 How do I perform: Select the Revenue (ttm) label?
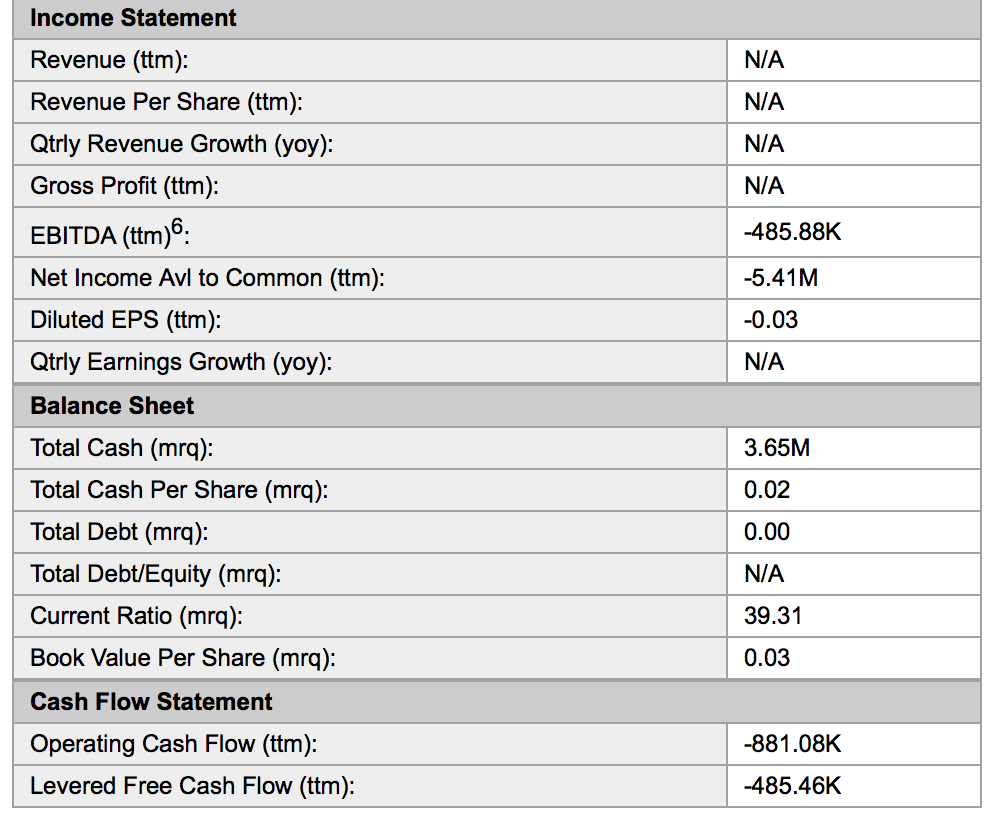(109, 60)
